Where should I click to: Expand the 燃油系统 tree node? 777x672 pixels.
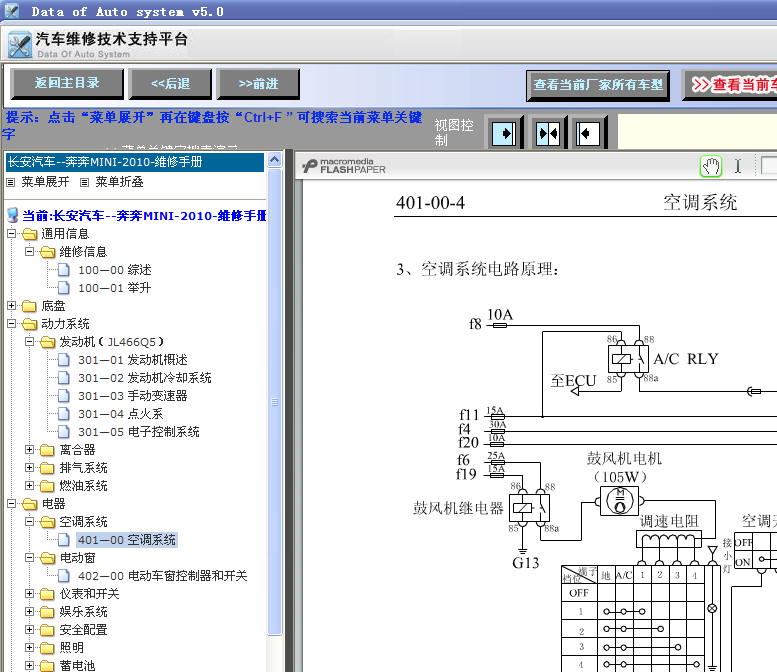pyautogui.click(x=29, y=485)
